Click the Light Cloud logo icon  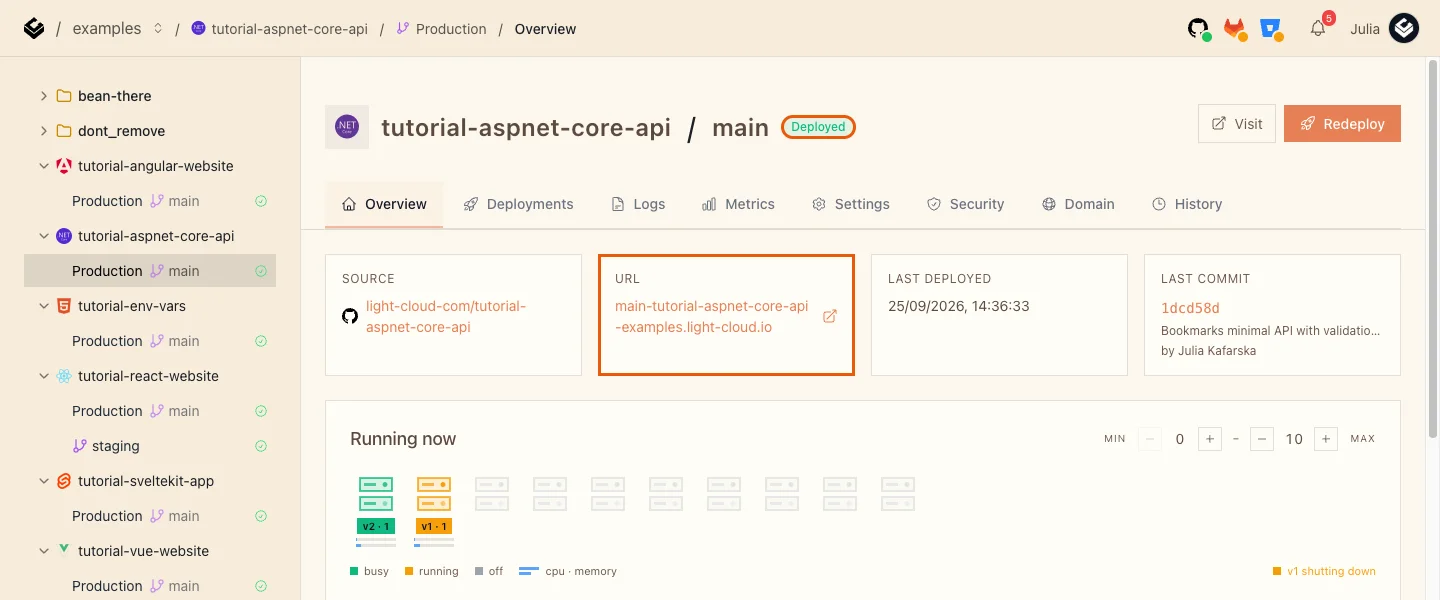34,29
